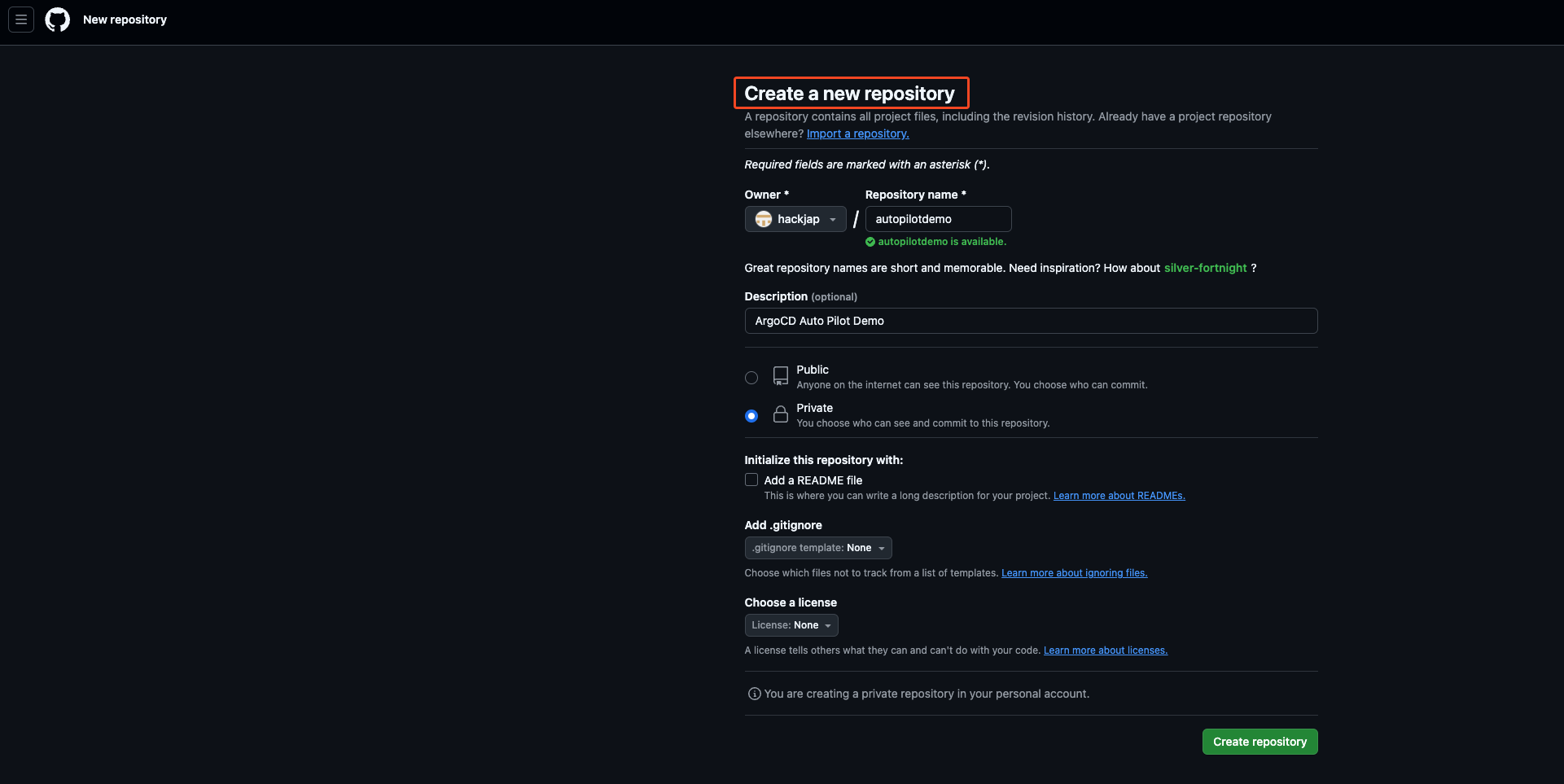
Task: Click the Private option label text
Action: pyautogui.click(x=814, y=408)
